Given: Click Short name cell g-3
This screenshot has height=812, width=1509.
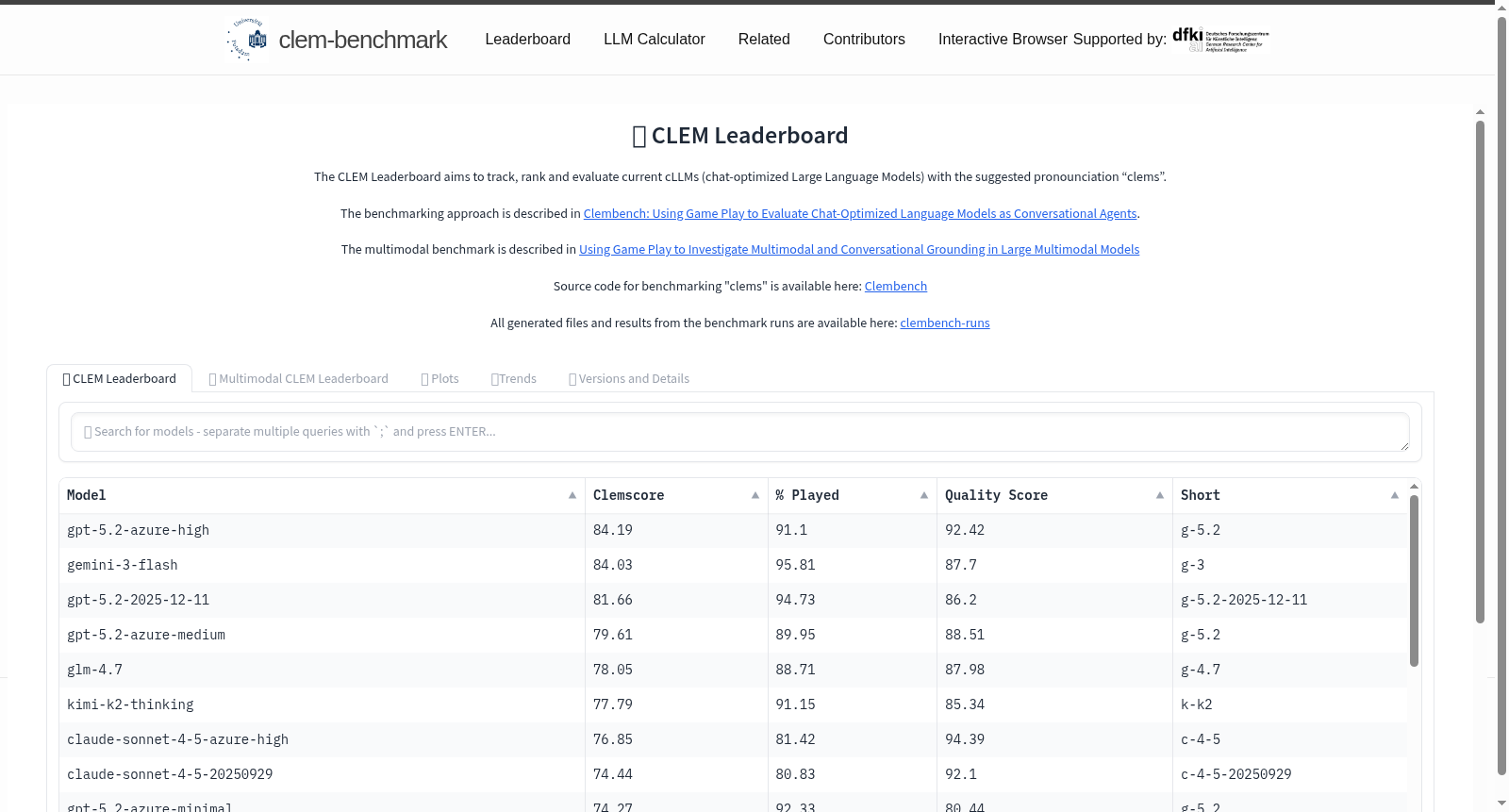Looking at the screenshot, I should point(1290,565).
